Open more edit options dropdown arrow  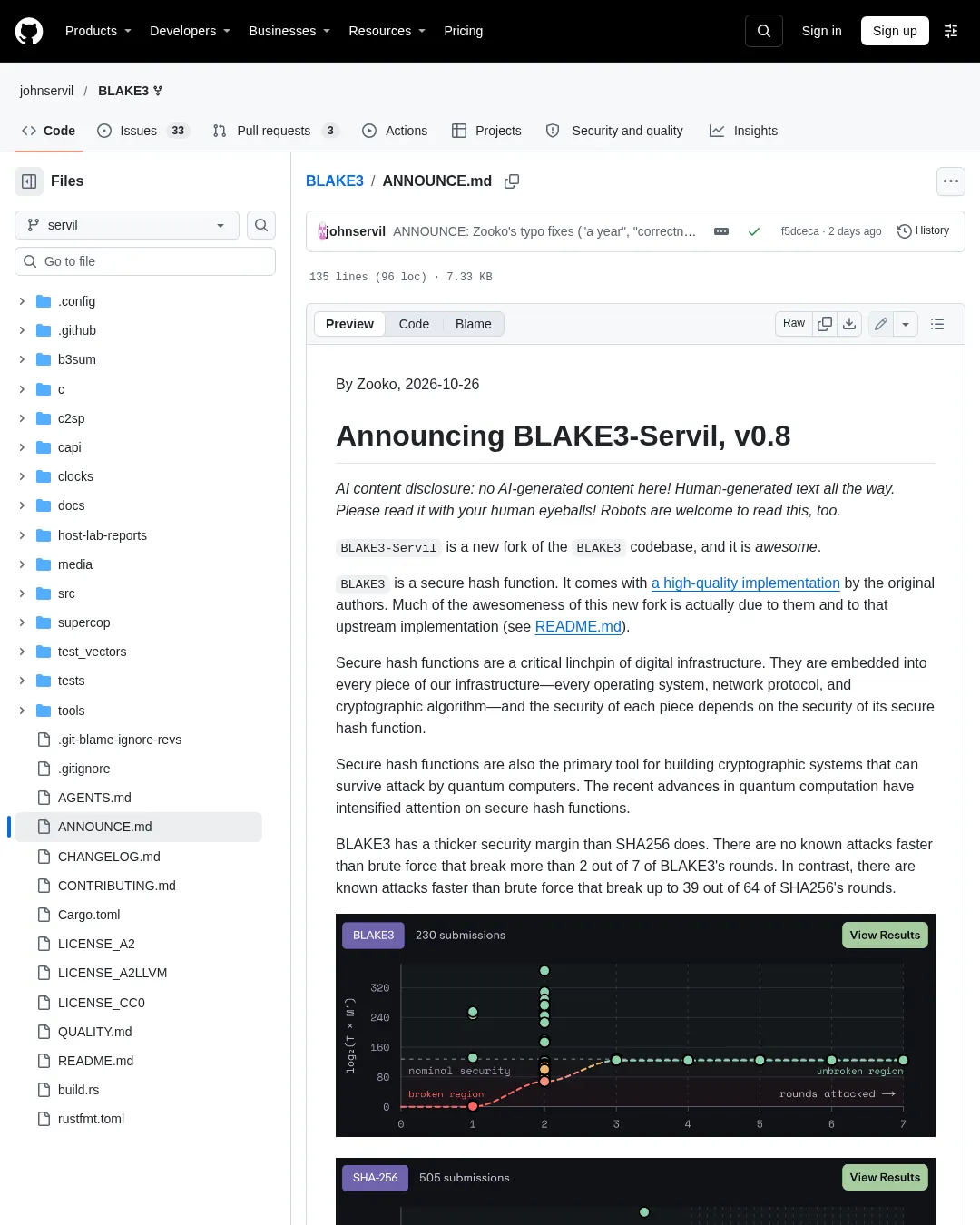point(906,324)
